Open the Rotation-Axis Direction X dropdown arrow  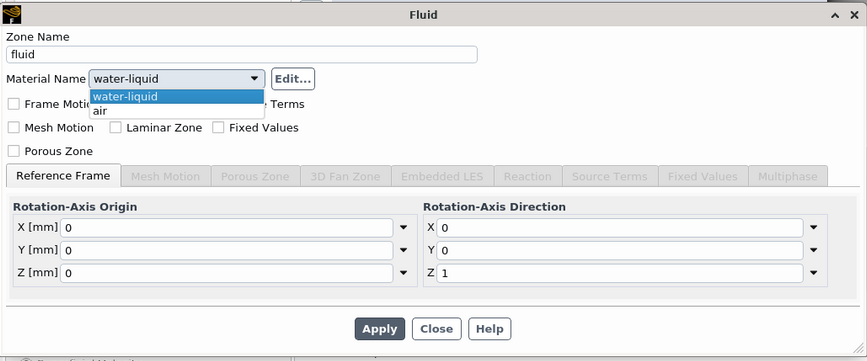tap(813, 228)
